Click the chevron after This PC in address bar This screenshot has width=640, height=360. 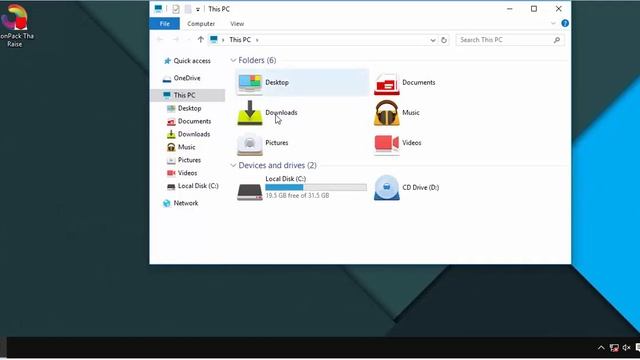[x=257, y=40]
